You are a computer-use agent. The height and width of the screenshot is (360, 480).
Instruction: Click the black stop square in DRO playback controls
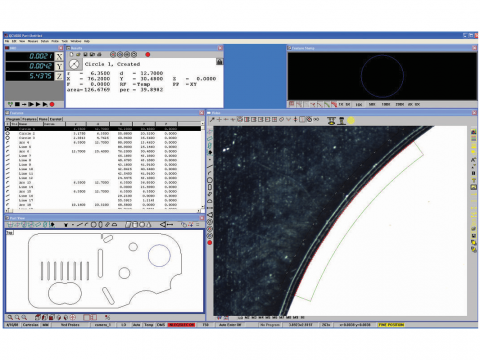pos(17,104)
